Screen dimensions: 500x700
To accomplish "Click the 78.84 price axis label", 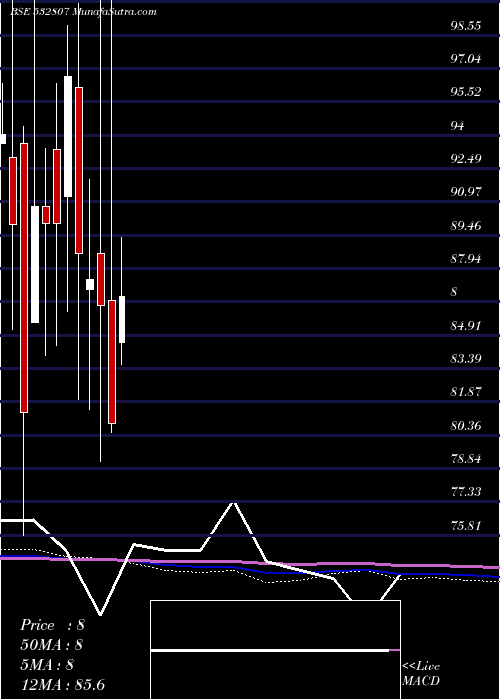I will (x=466, y=459).
